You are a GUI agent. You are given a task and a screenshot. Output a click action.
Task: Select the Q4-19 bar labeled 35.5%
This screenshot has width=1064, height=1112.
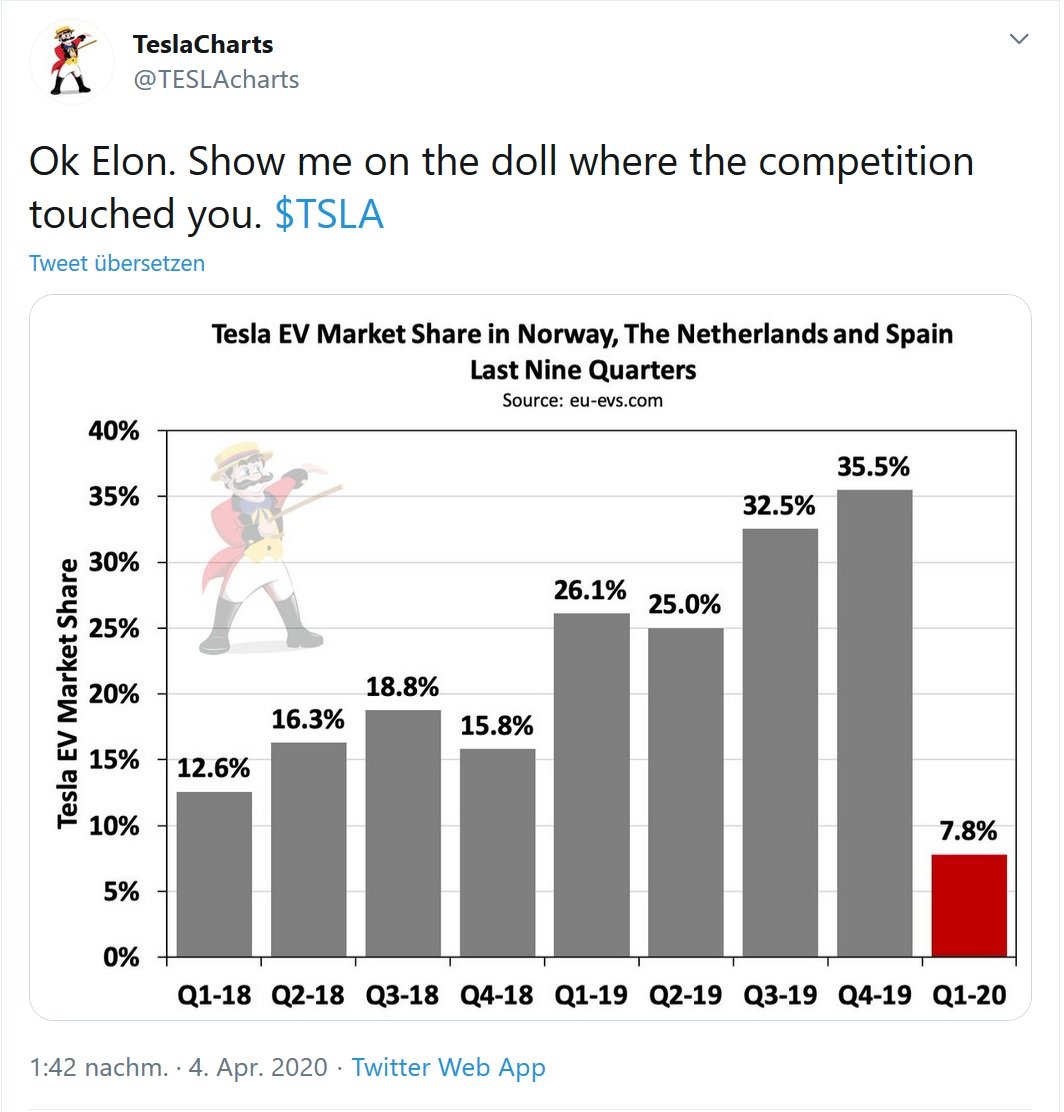click(x=874, y=722)
